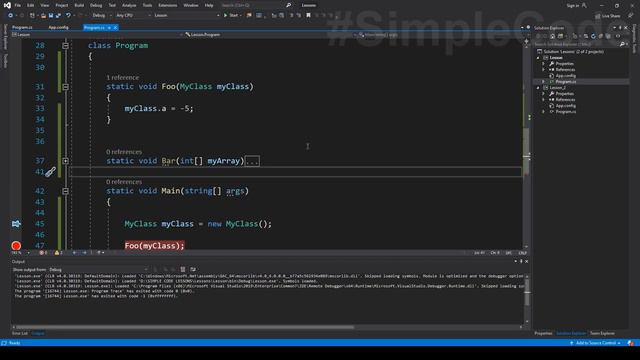
Task: Switch to the Output tab
Action: (x=38, y=333)
